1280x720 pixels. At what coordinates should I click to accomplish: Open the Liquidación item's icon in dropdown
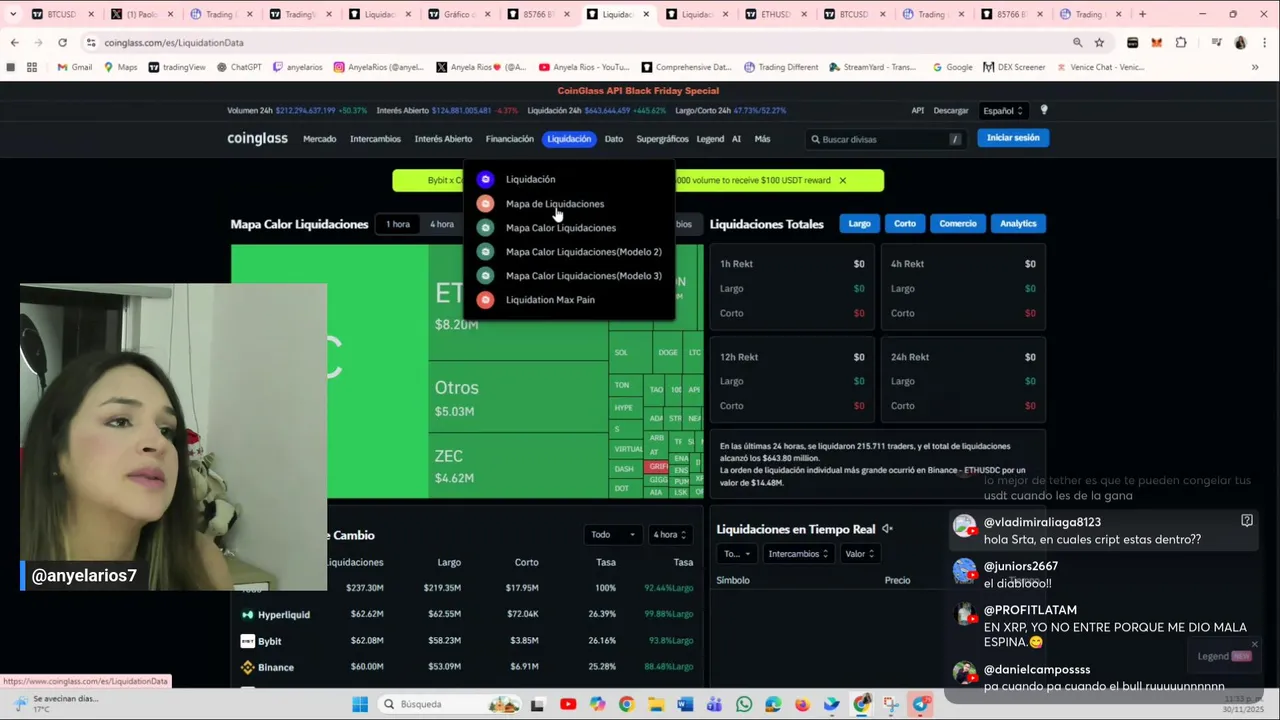pos(485,179)
